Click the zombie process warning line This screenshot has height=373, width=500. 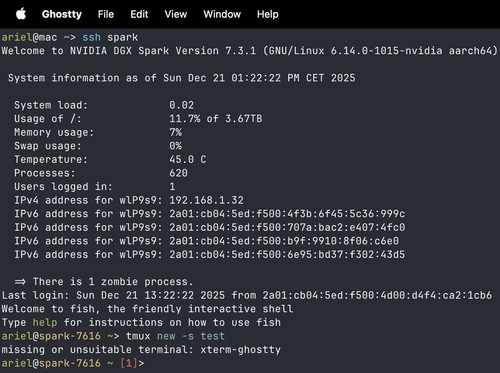coord(104,282)
